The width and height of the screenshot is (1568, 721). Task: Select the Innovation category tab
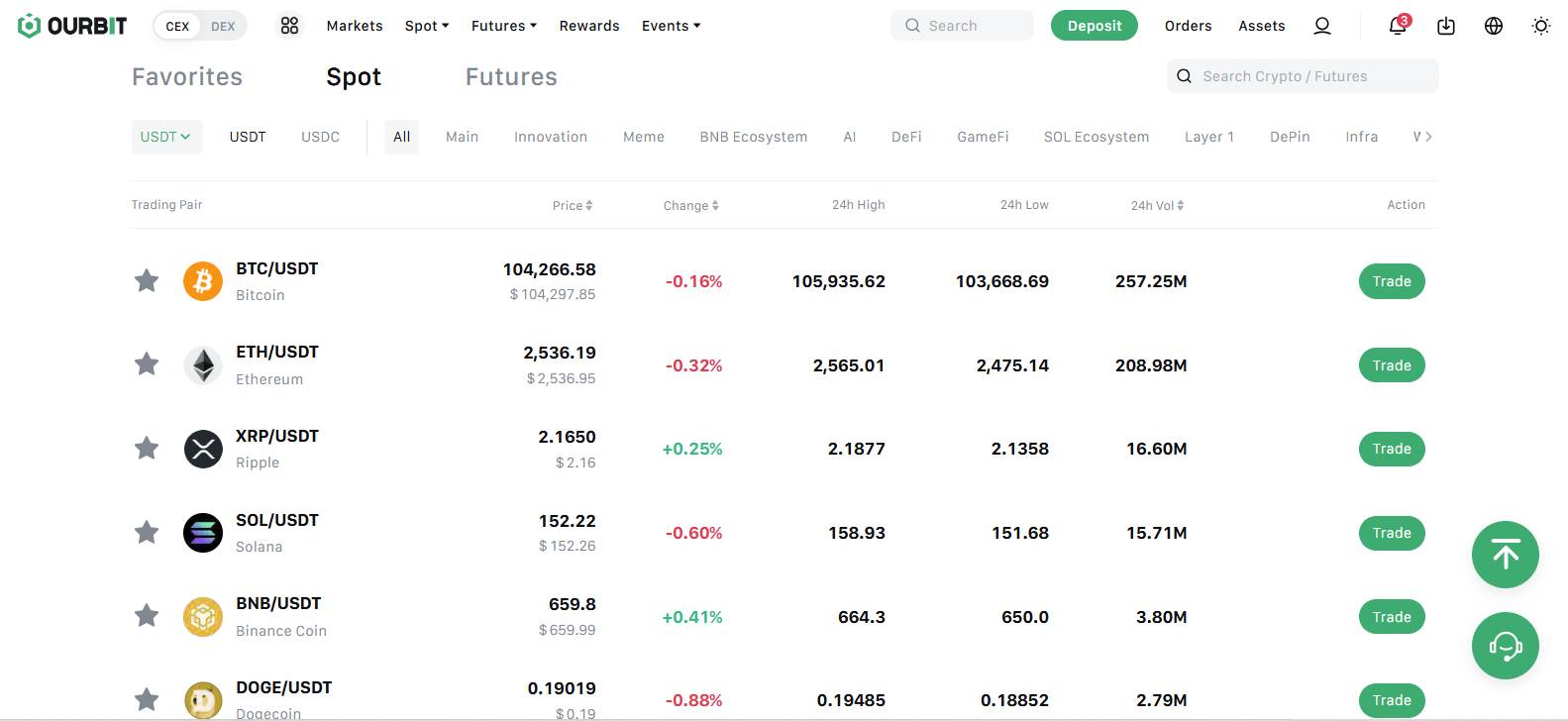click(x=551, y=137)
